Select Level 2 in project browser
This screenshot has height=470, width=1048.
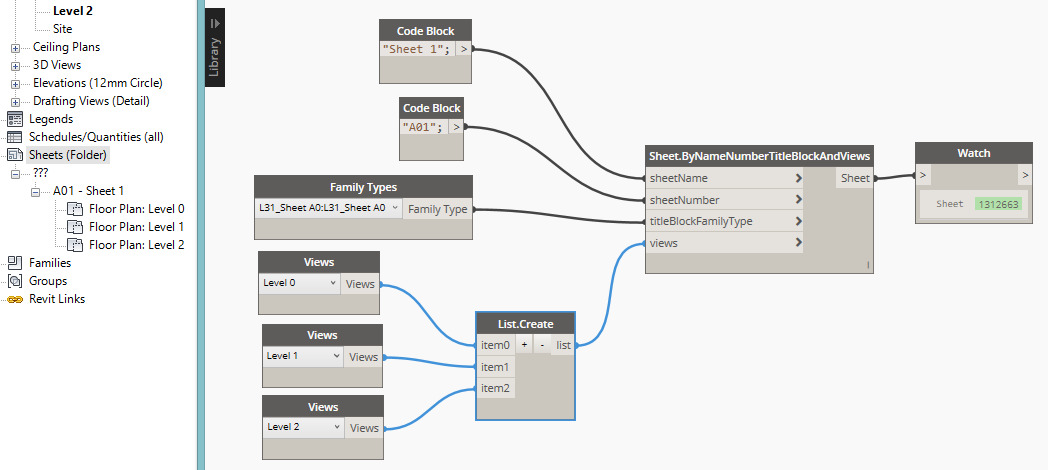tap(72, 11)
